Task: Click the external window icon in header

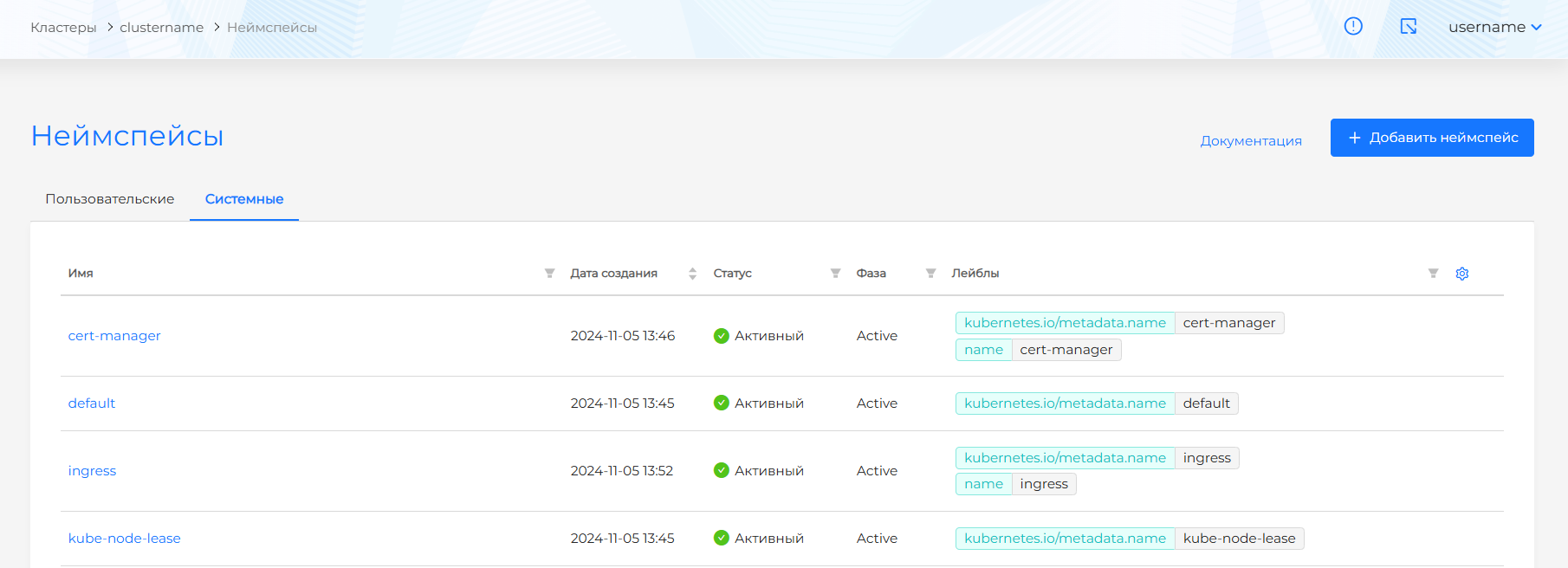Action: (x=1409, y=27)
